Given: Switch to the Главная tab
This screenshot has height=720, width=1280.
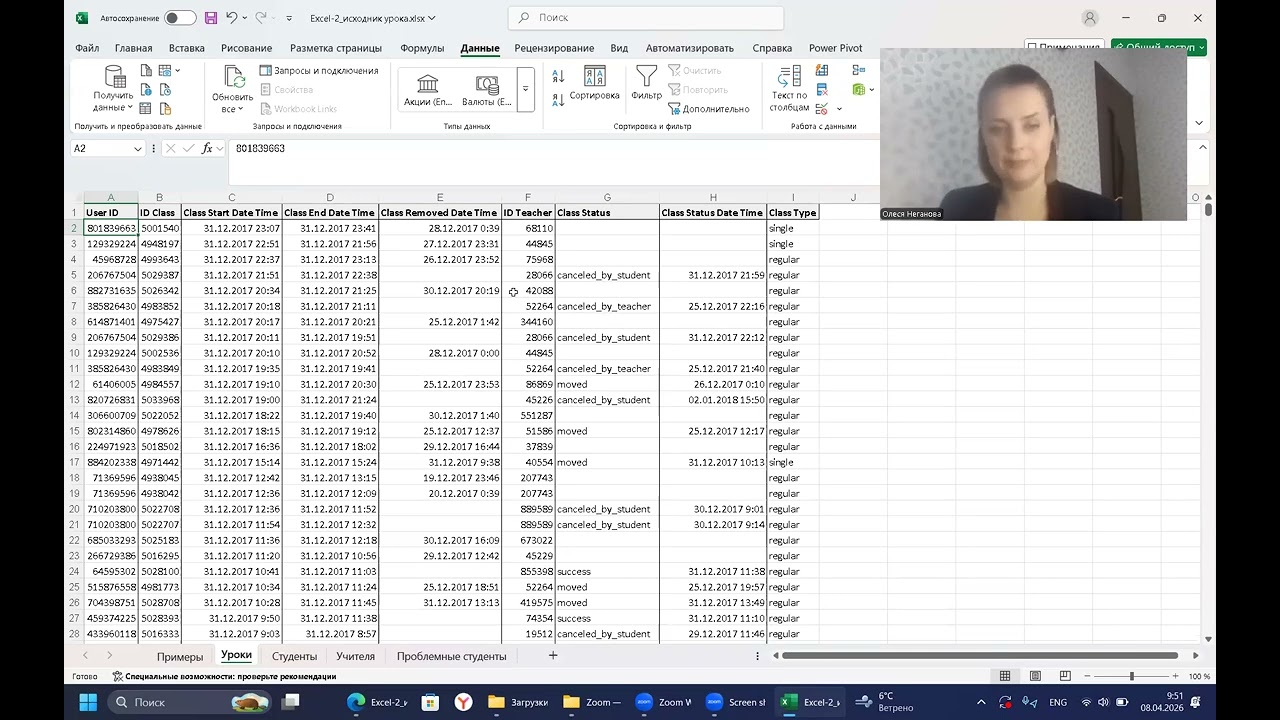Looking at the screenshot, I should (134, 48).
